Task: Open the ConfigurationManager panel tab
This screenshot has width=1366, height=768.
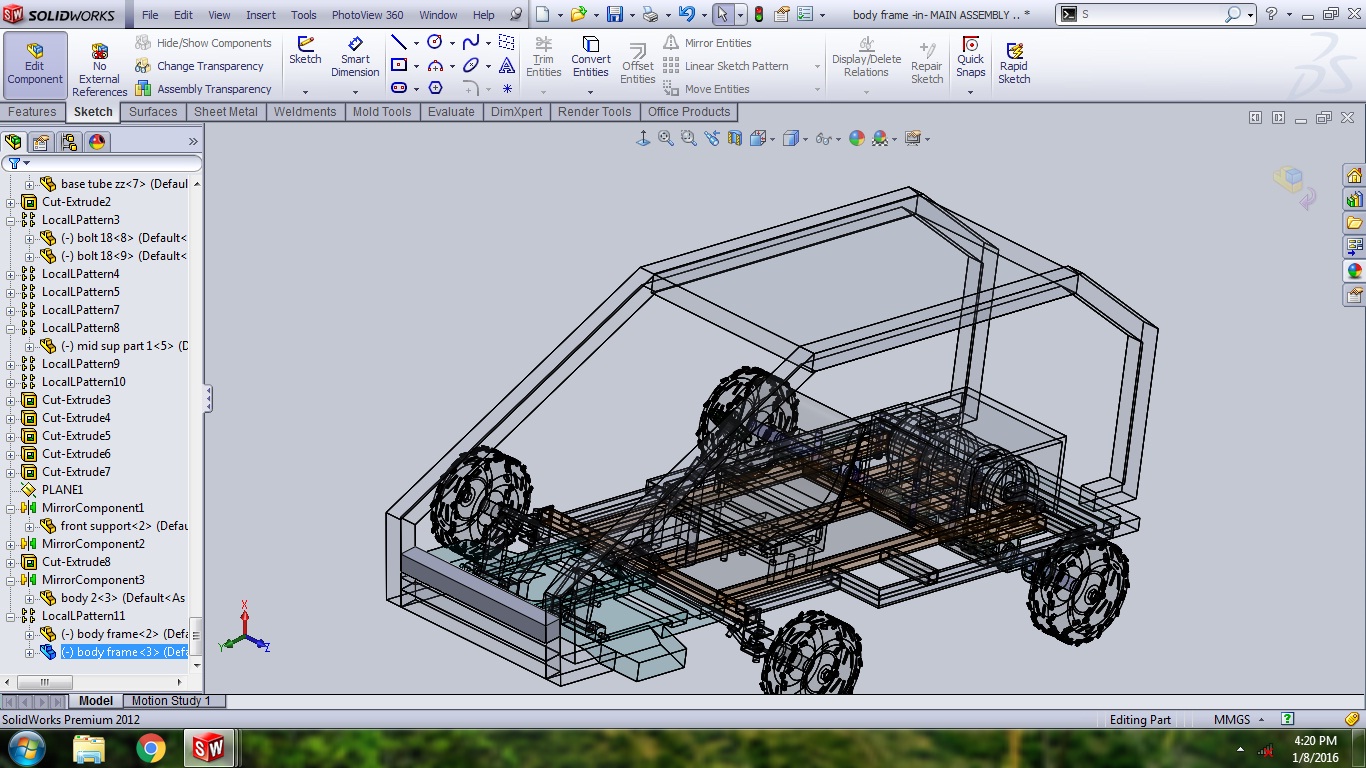Action: click(69, 142)
